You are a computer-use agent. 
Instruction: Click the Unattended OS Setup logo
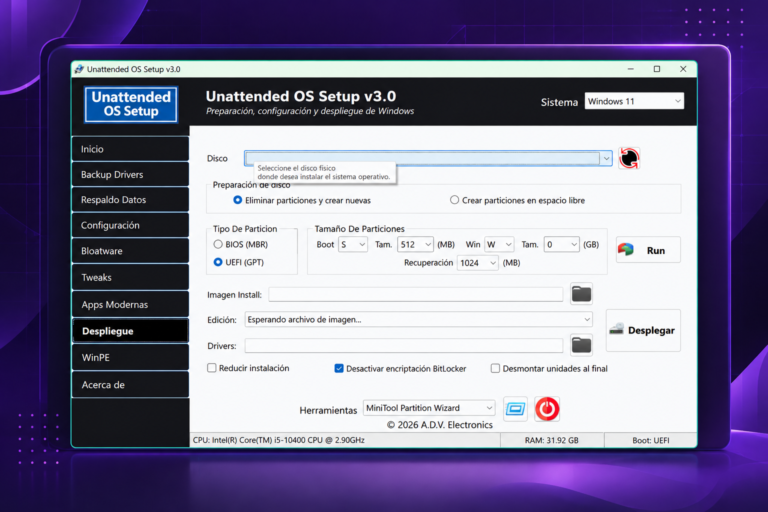pos(131,104)
